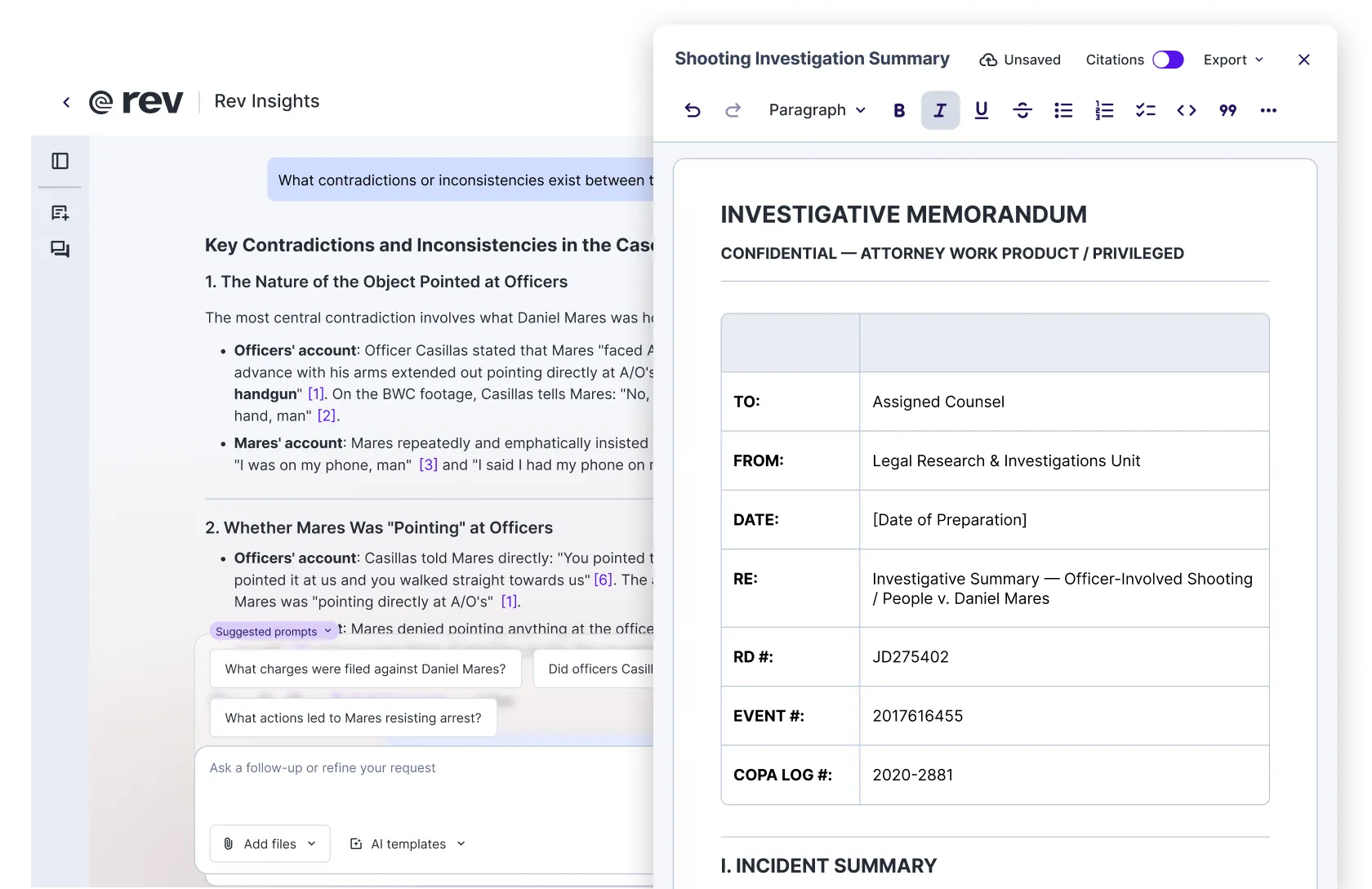1372x889 pixels.
Task: Click the Legal Research & Investigations Unit cell
Action: click(x=1064, y=460)
